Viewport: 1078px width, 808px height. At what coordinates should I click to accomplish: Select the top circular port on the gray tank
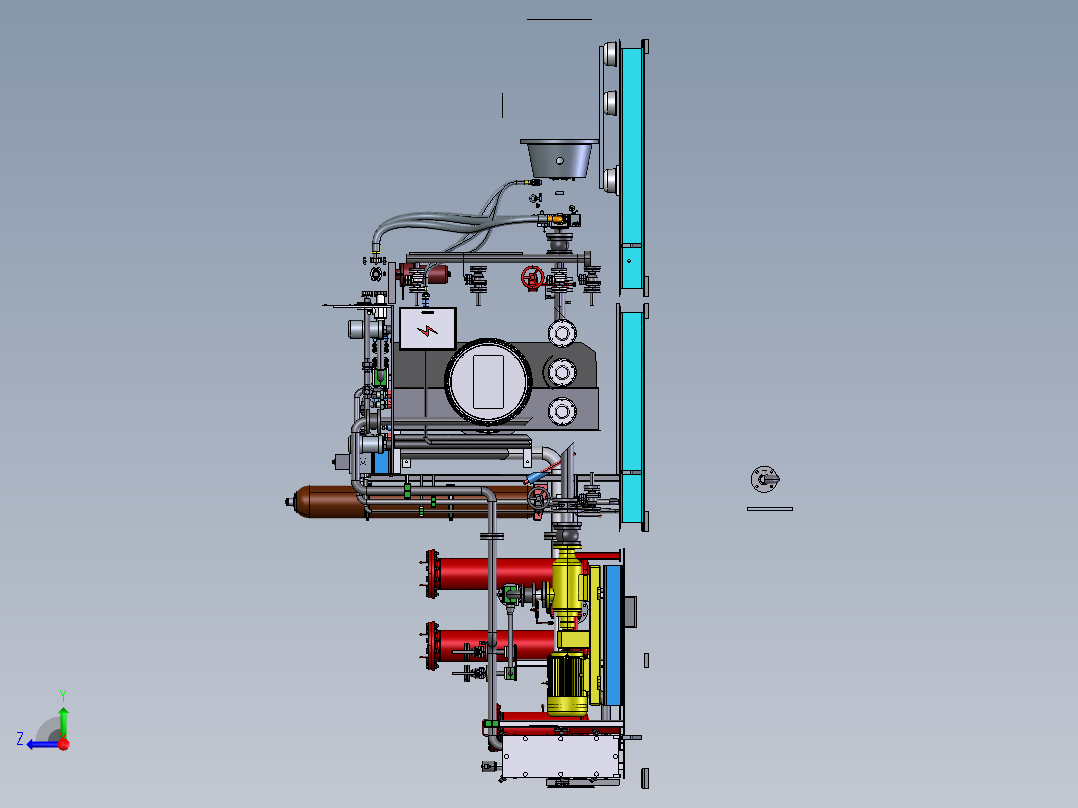pos(562,334)
